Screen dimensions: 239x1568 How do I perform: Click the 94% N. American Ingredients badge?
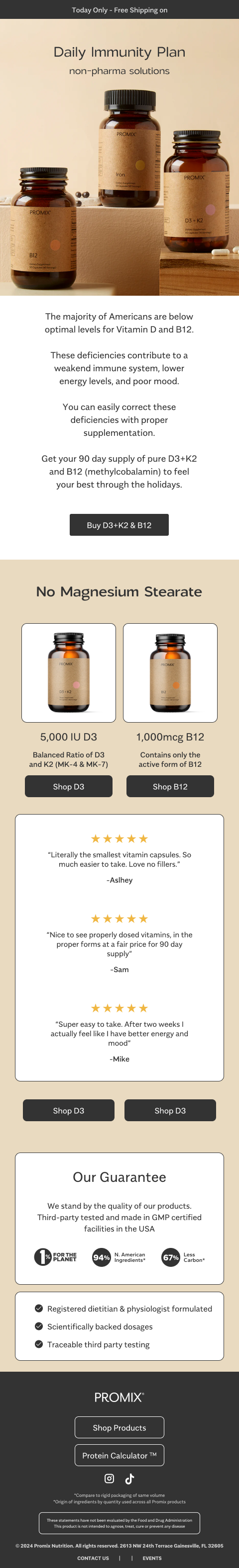click(119, 1257)
